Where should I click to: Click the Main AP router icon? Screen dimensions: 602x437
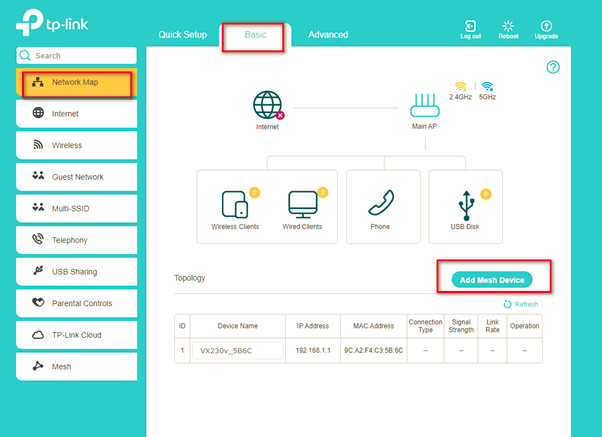click(425, 105)
